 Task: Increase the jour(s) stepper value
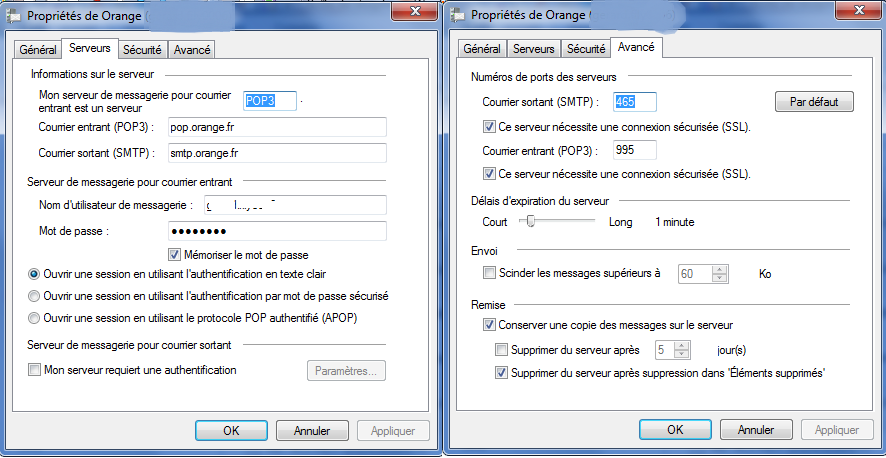(x=683, y=345)
